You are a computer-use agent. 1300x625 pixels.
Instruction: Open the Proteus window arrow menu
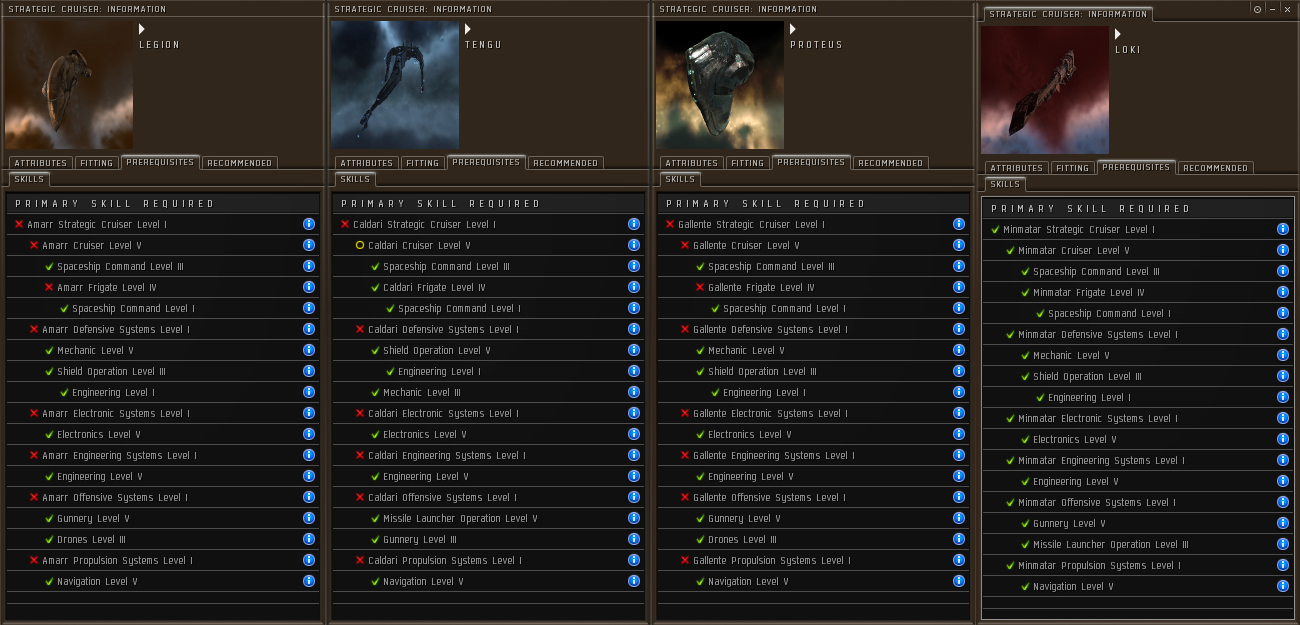(793, 29)
